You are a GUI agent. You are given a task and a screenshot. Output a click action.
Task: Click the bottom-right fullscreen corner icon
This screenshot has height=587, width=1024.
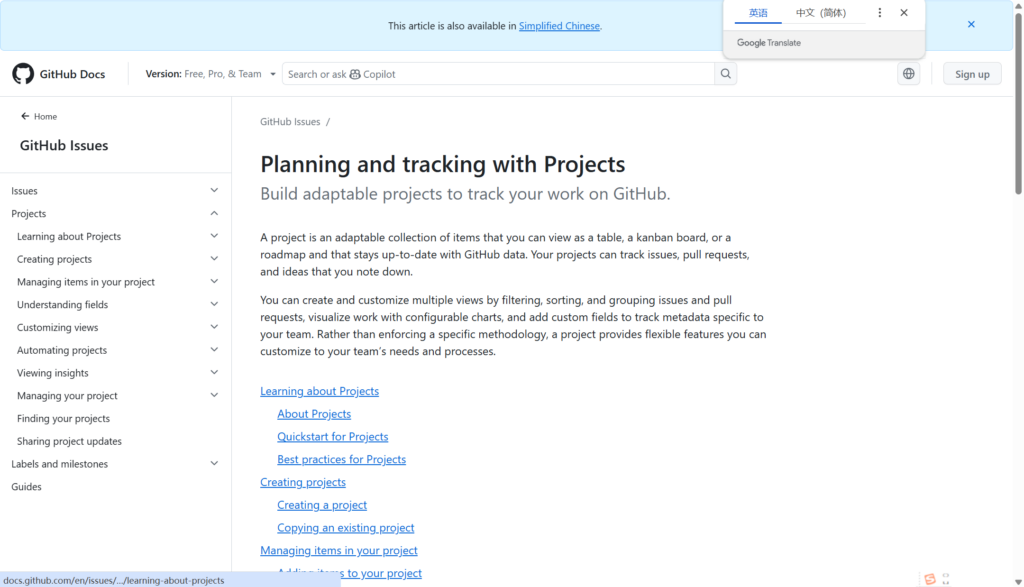[946, 578]
